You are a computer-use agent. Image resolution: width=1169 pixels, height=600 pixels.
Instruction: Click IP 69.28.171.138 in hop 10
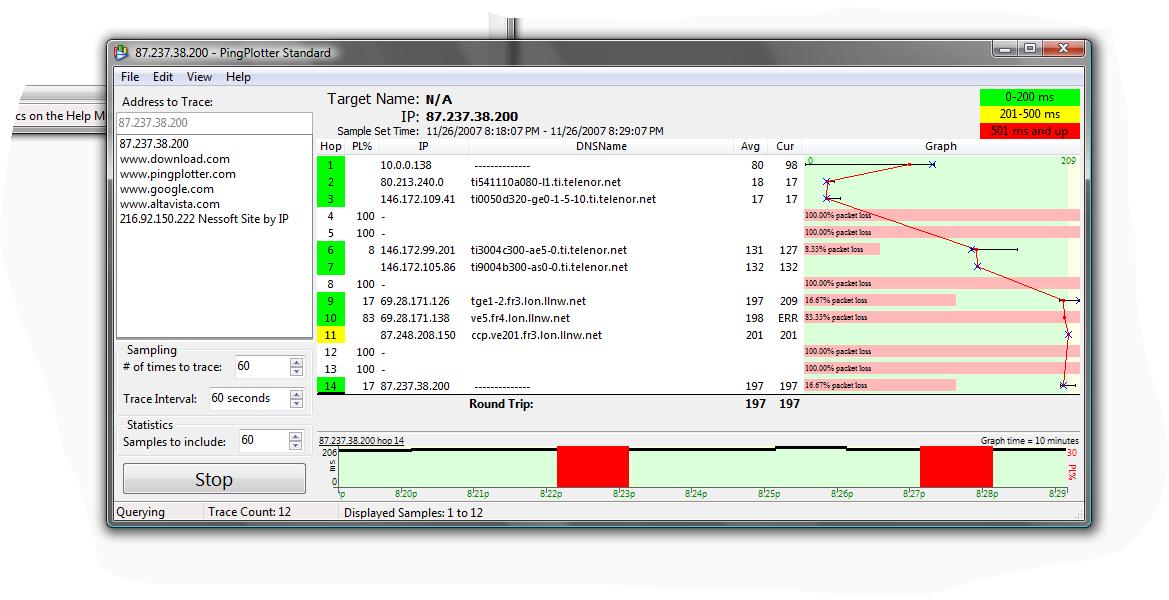[x=415, y=318]
